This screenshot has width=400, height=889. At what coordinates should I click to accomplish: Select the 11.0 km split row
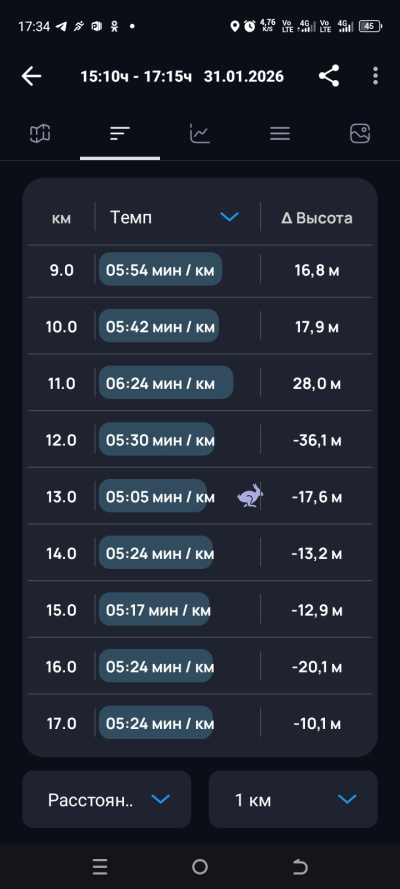[x=200, y=383]
